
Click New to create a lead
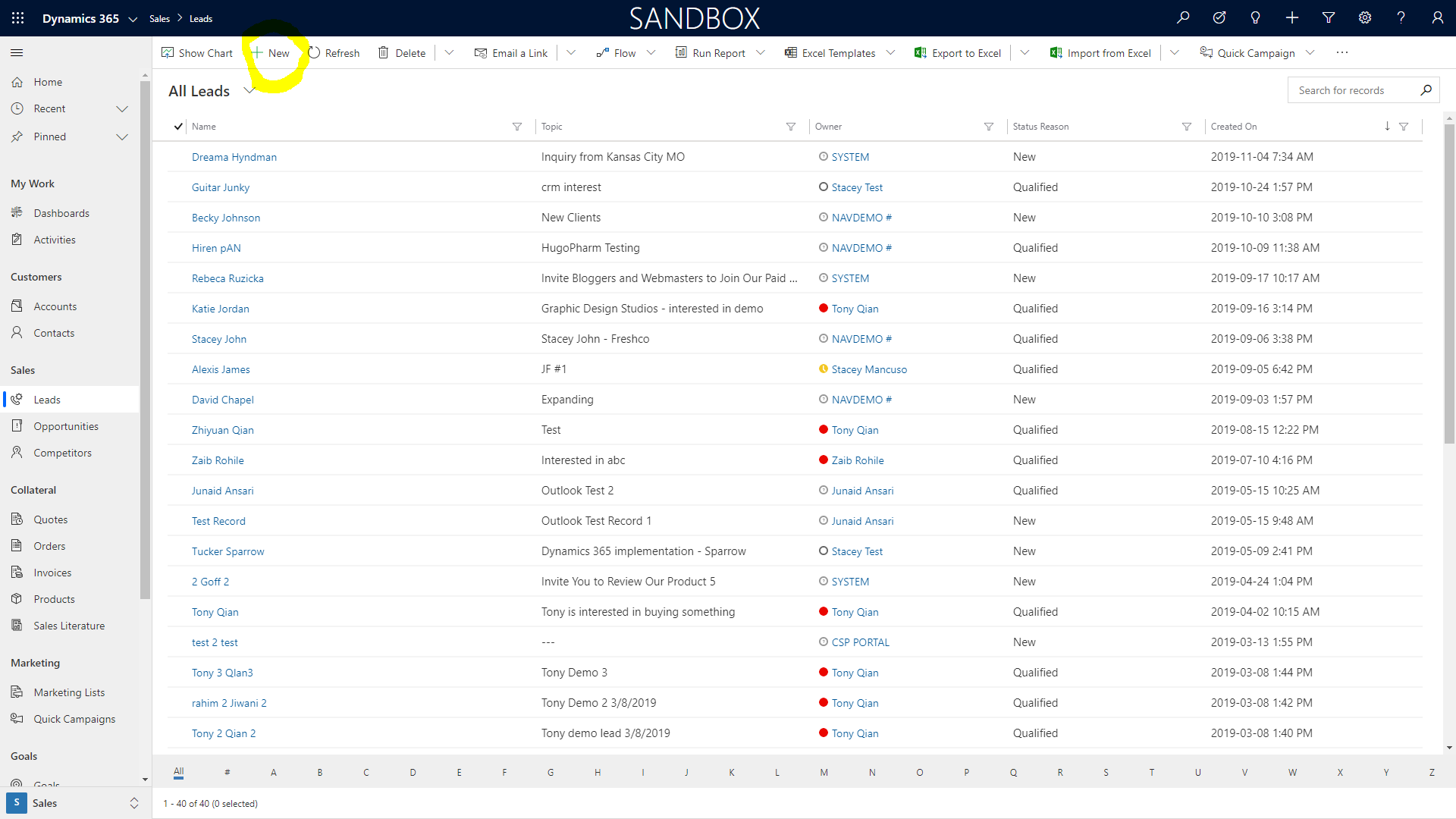[271, 53]
